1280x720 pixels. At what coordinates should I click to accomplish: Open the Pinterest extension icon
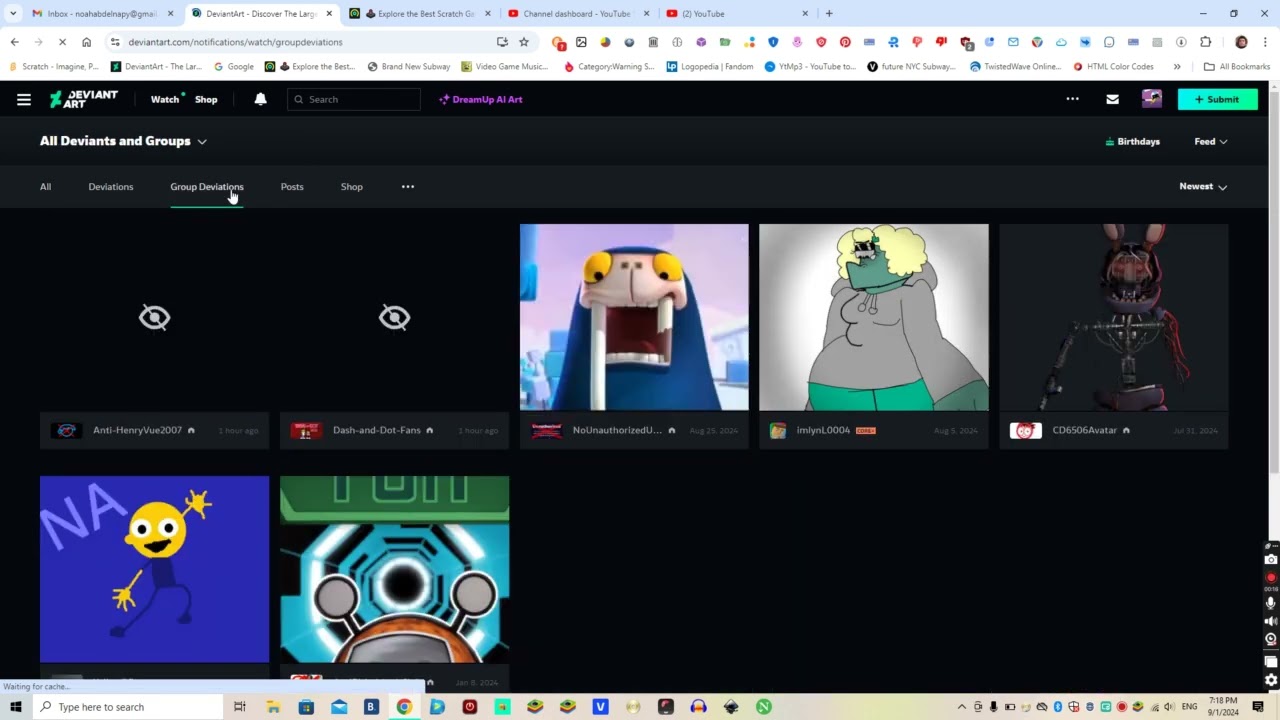click(x=845, y=42)
